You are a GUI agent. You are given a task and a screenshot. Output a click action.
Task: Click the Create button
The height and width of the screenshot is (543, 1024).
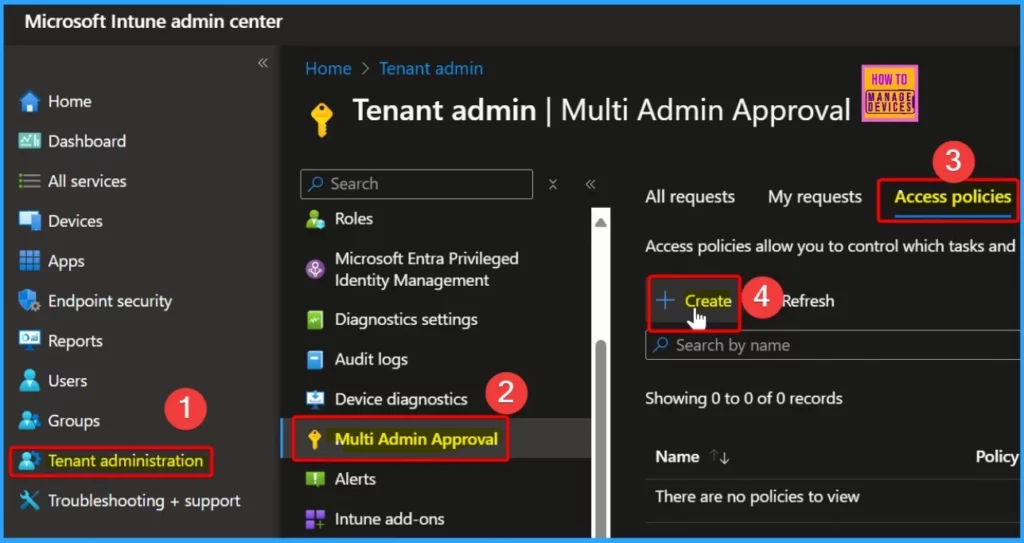(694, 301)
